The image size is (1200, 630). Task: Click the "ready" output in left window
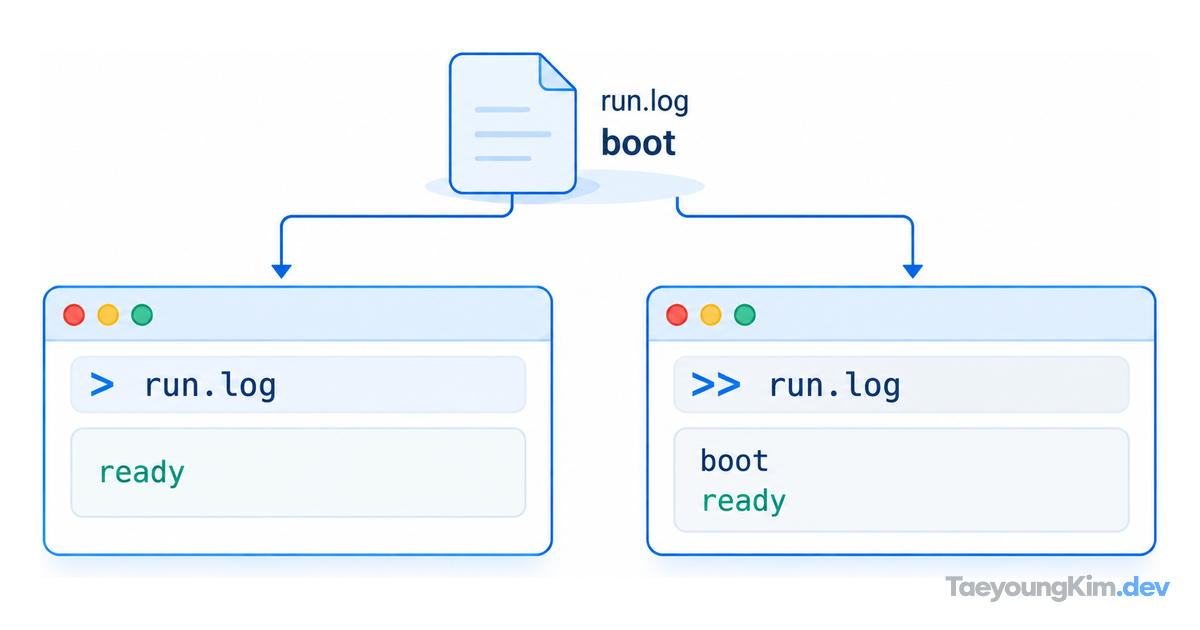click(x=142, y=472)
